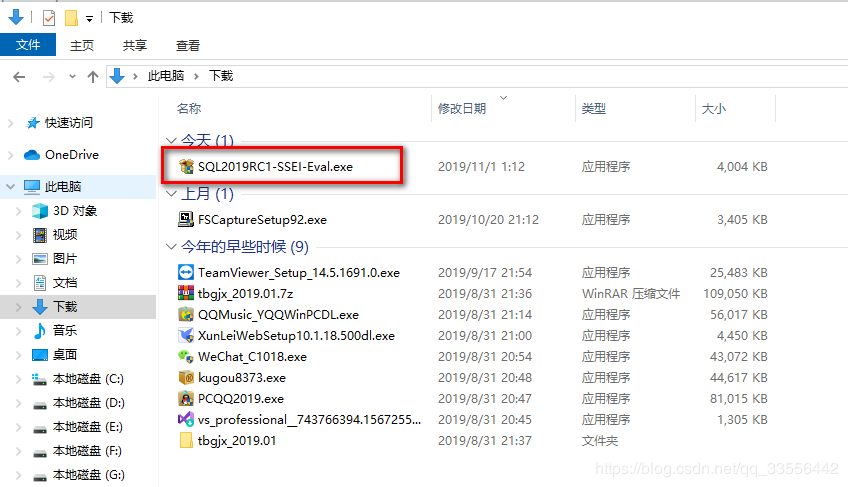Open 桌面 in the sidebar
The image size is (848, 487).
coord(65,354)
